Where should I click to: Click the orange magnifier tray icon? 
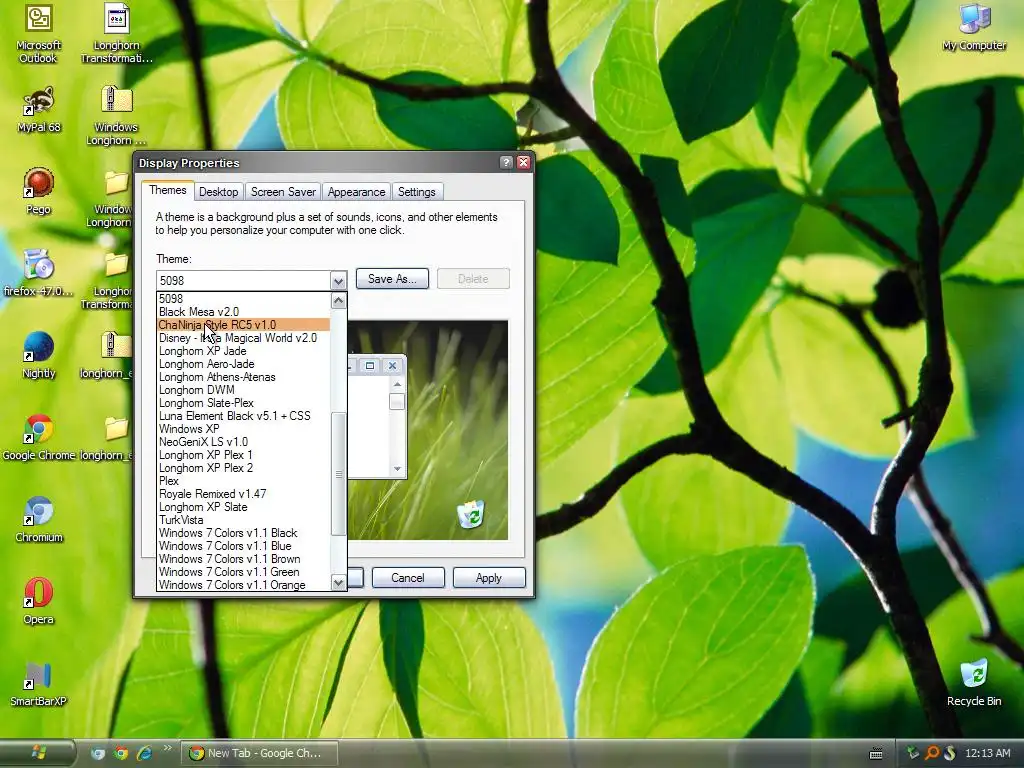click(932, 753)
